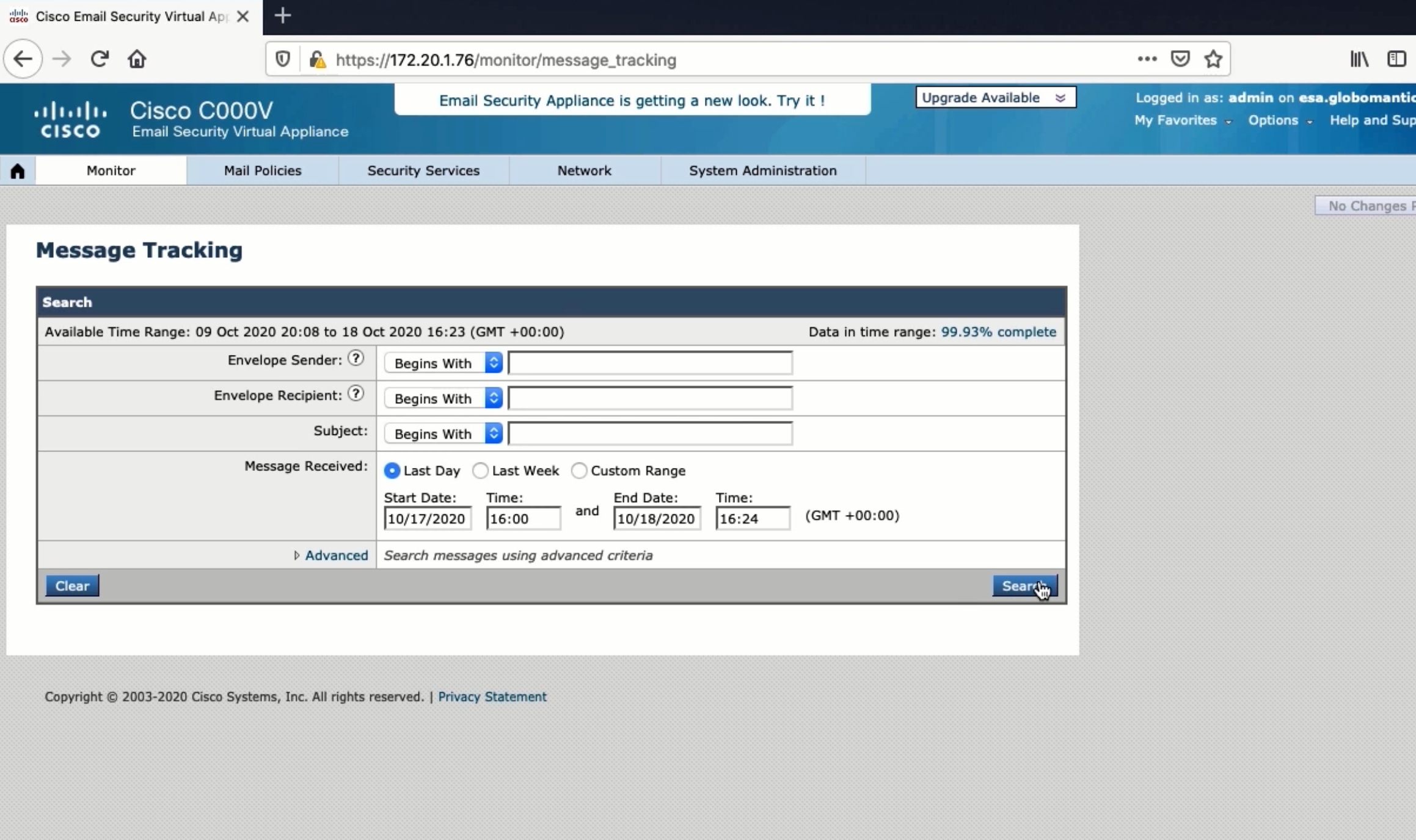Open the Monitor menu tab
1416x840 pixels.
[x=111, y=170]
